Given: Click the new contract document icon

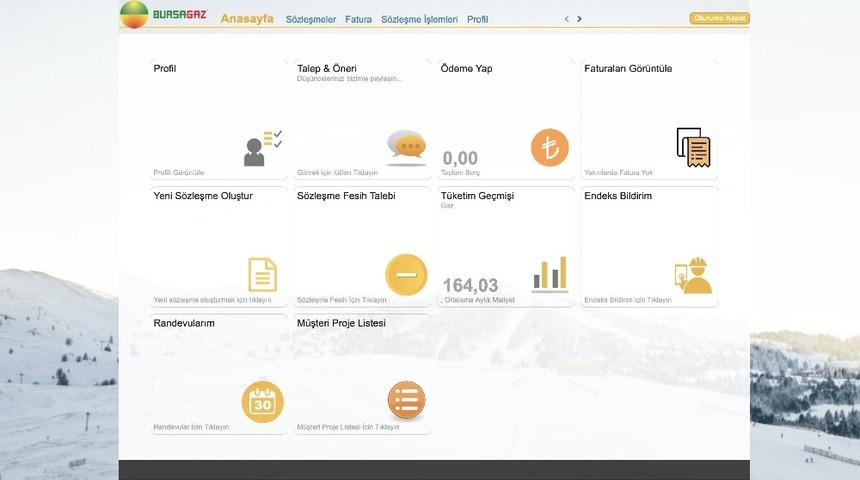Looking at the screenshot, I should click(263, 274).
